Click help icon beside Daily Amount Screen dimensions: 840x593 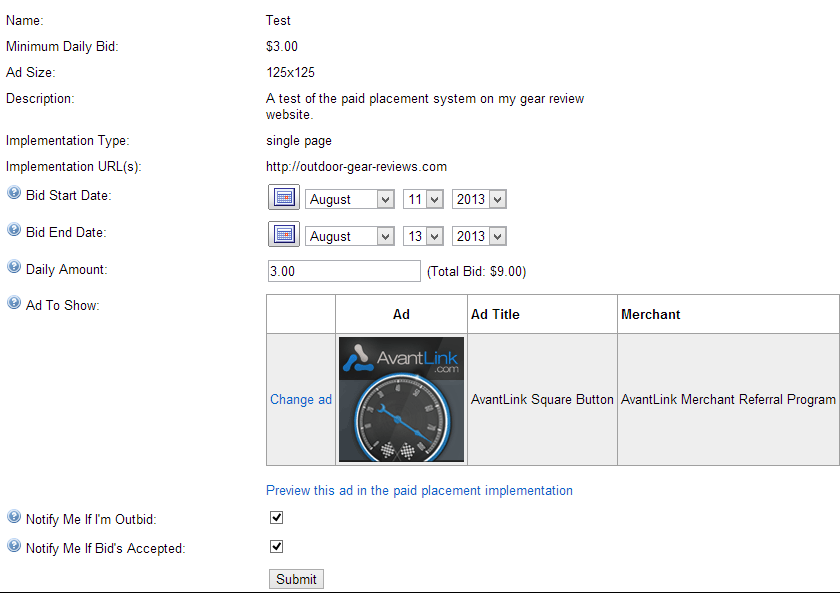(14, 267)
